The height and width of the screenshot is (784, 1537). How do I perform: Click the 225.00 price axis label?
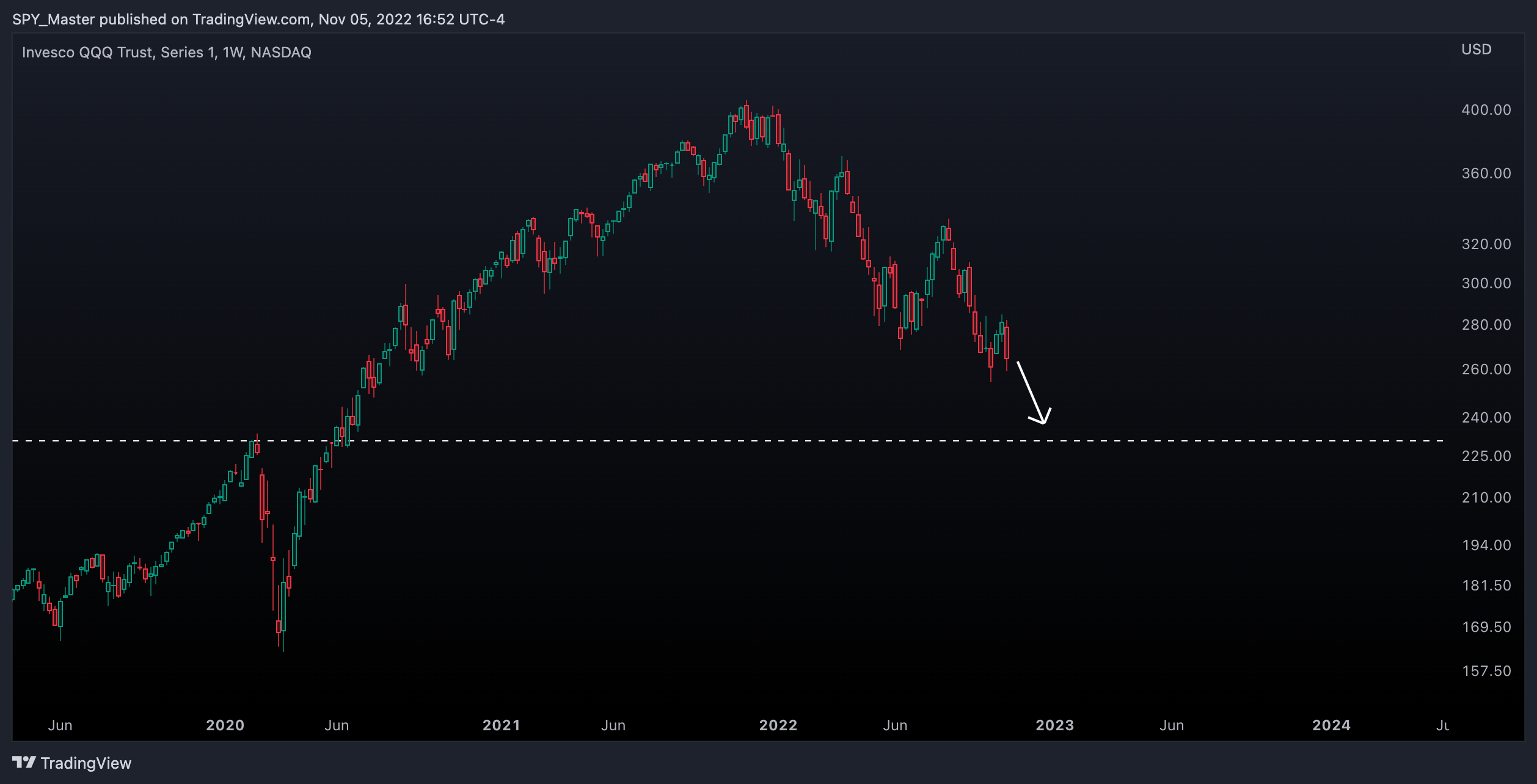coord(1486,456)
